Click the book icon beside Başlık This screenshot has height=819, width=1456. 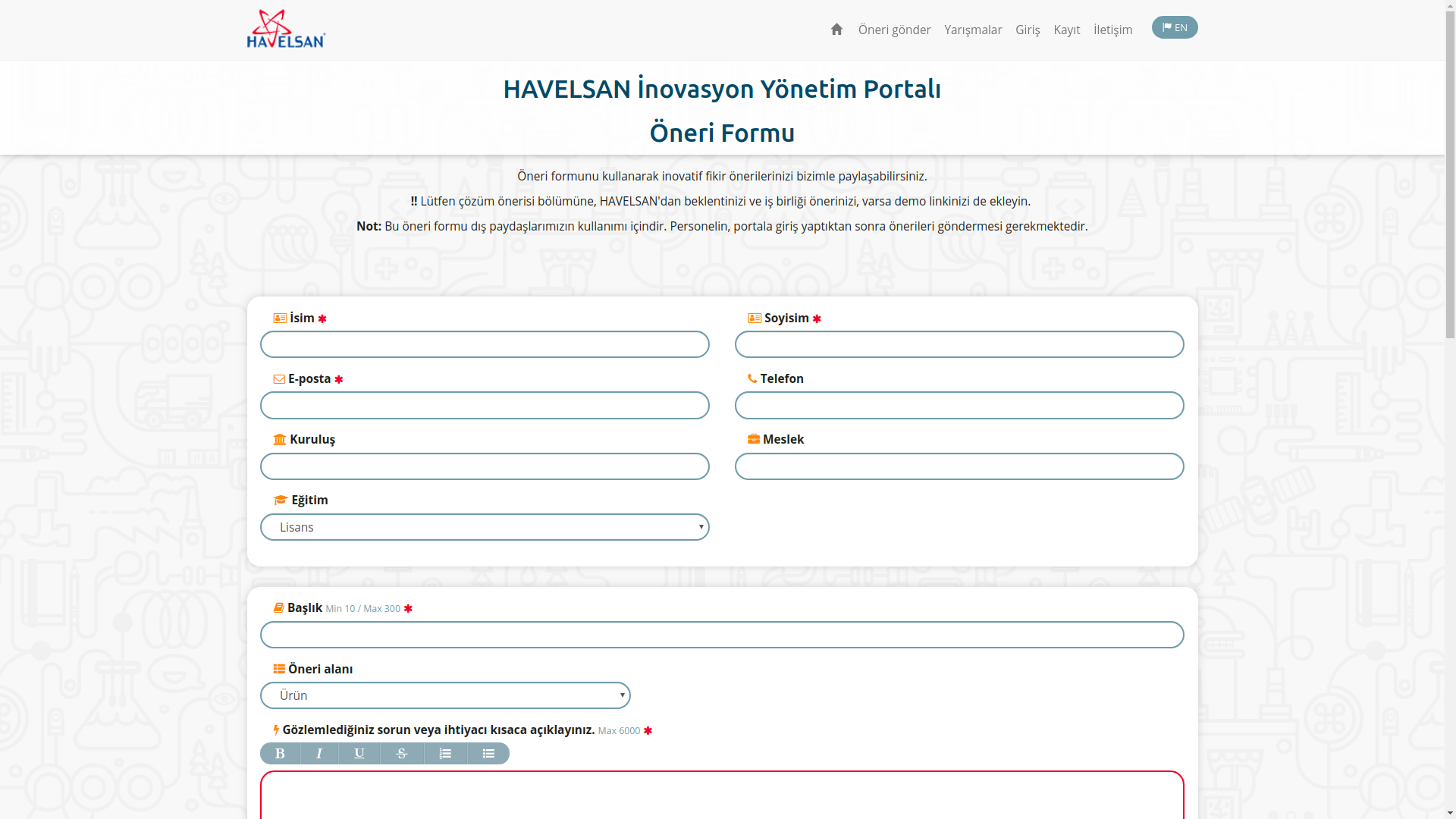(278, 607)
